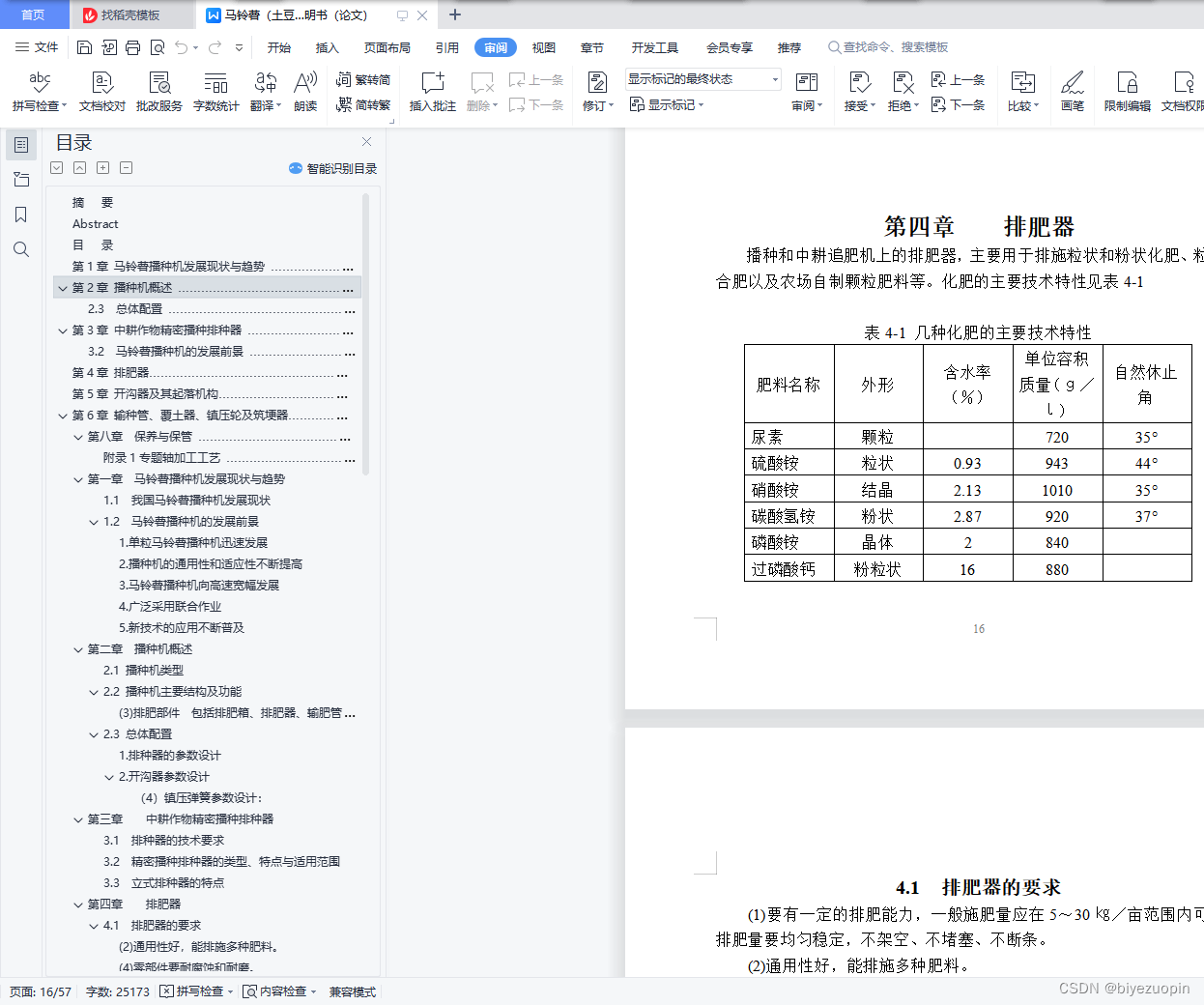Close the 目录 navigation pane
1204x1005 pixels.
(367, 142)
